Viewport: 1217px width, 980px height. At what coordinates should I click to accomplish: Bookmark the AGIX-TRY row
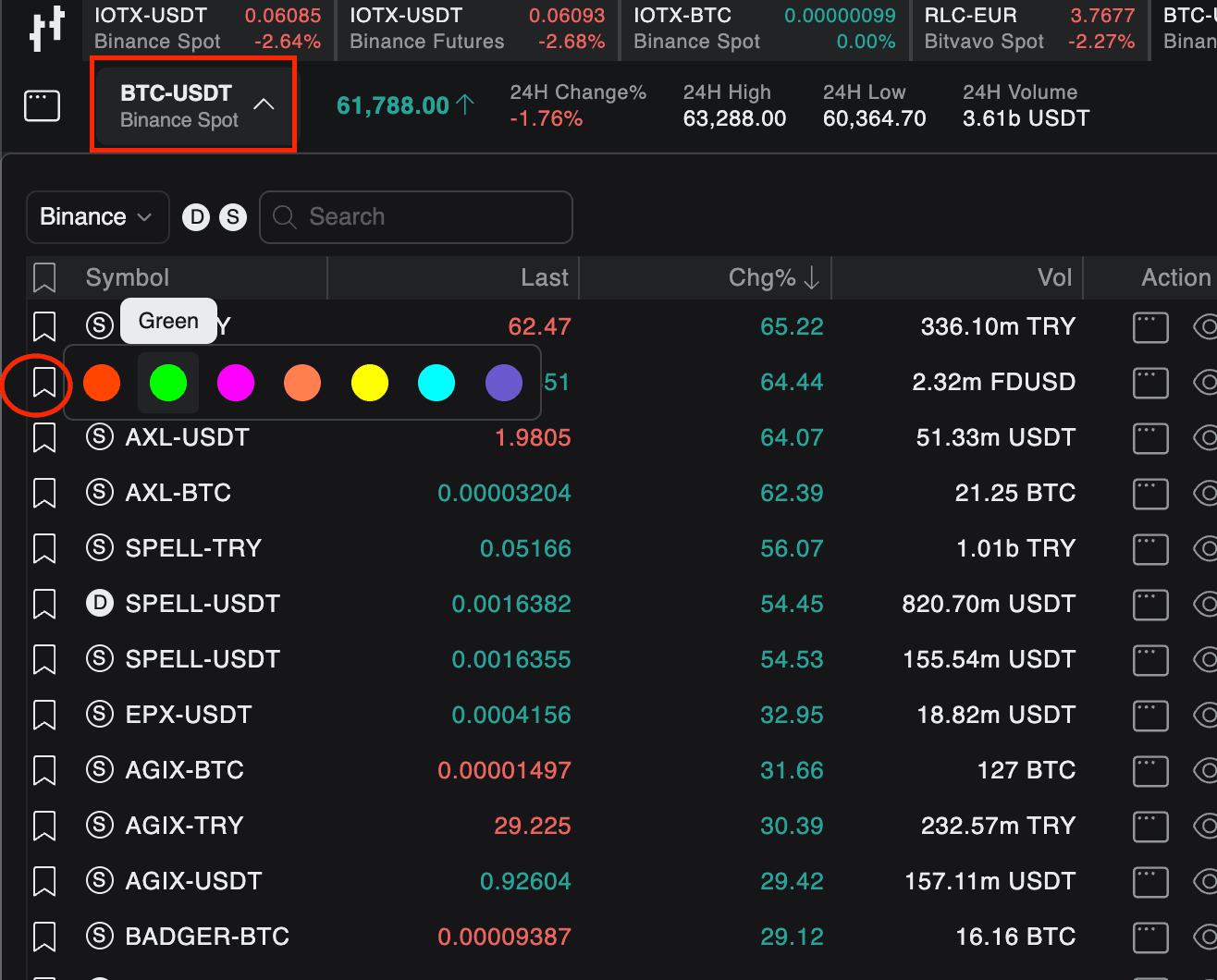click(44, 826)
